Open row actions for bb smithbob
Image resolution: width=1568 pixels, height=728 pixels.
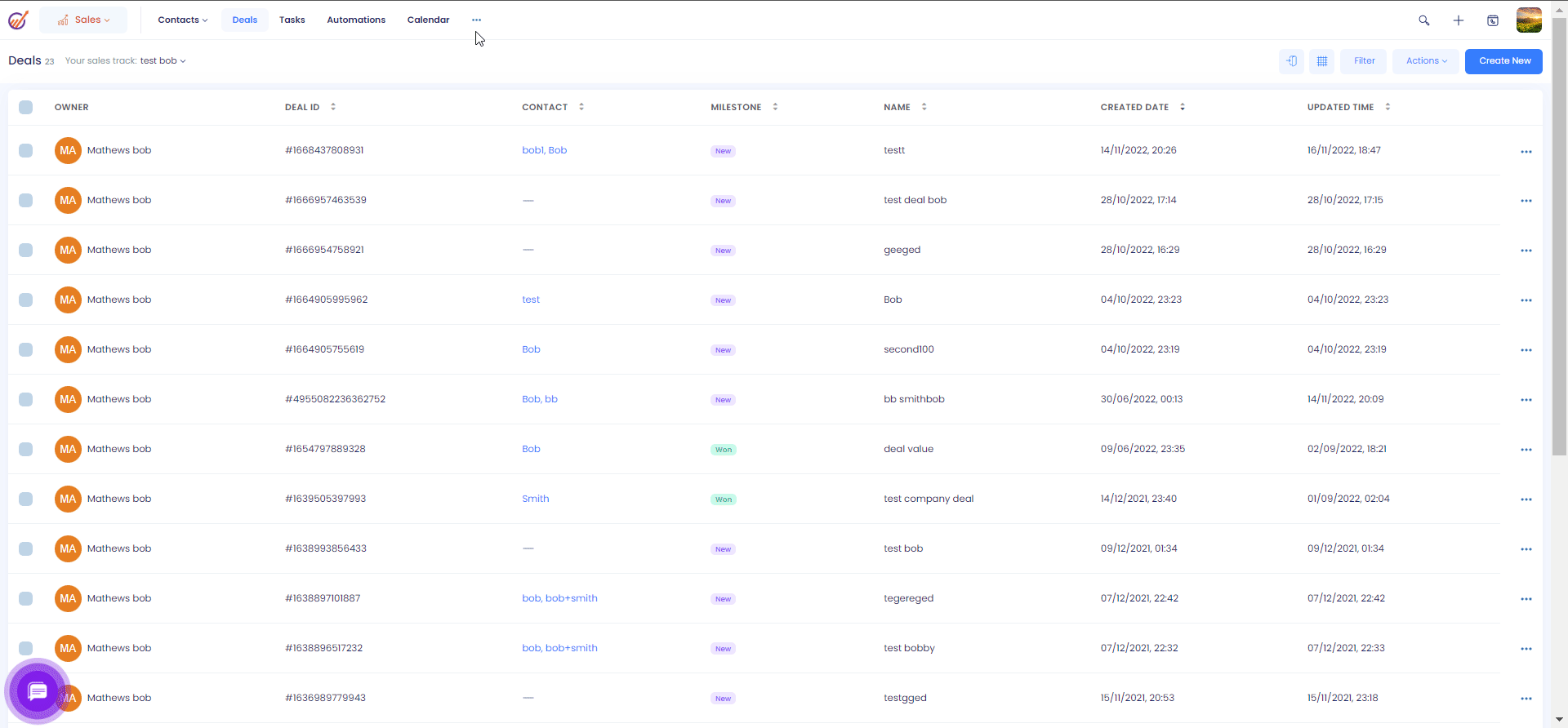1526,400
